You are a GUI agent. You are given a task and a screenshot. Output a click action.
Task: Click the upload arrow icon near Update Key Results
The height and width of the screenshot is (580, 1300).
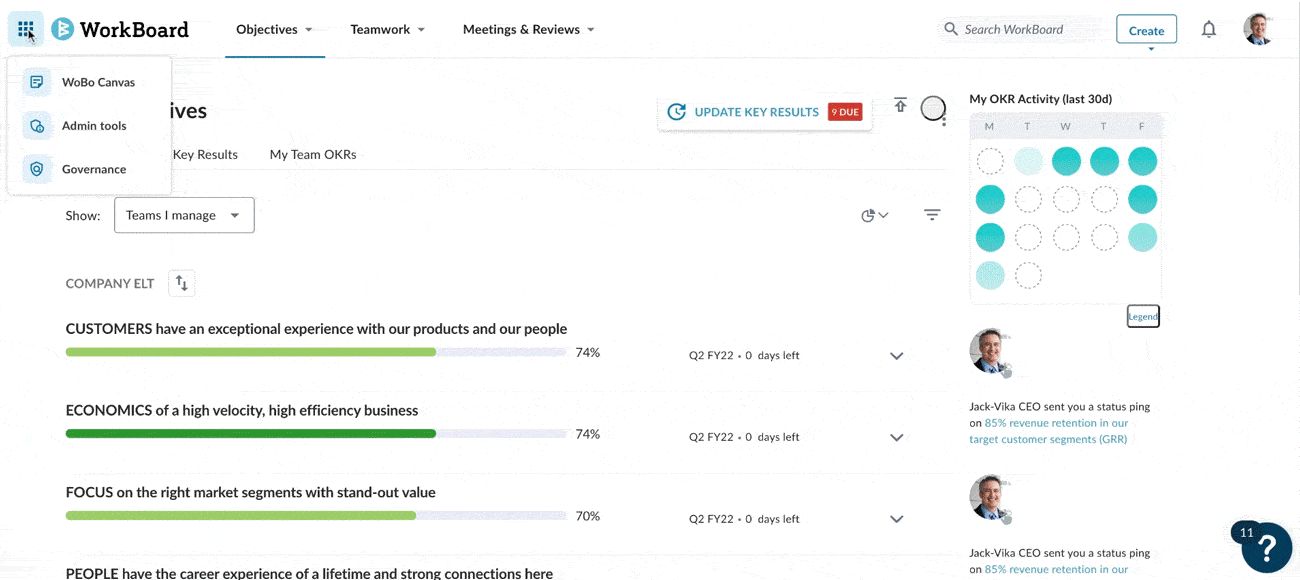(x=900, y=105)
